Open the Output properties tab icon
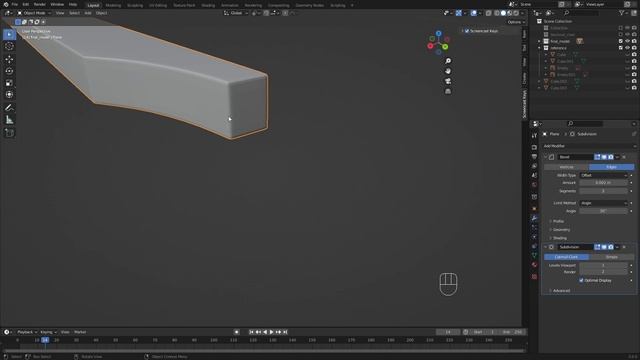Image resolution: width=640 pixels, height=360 pixels. tap(534, 157)
